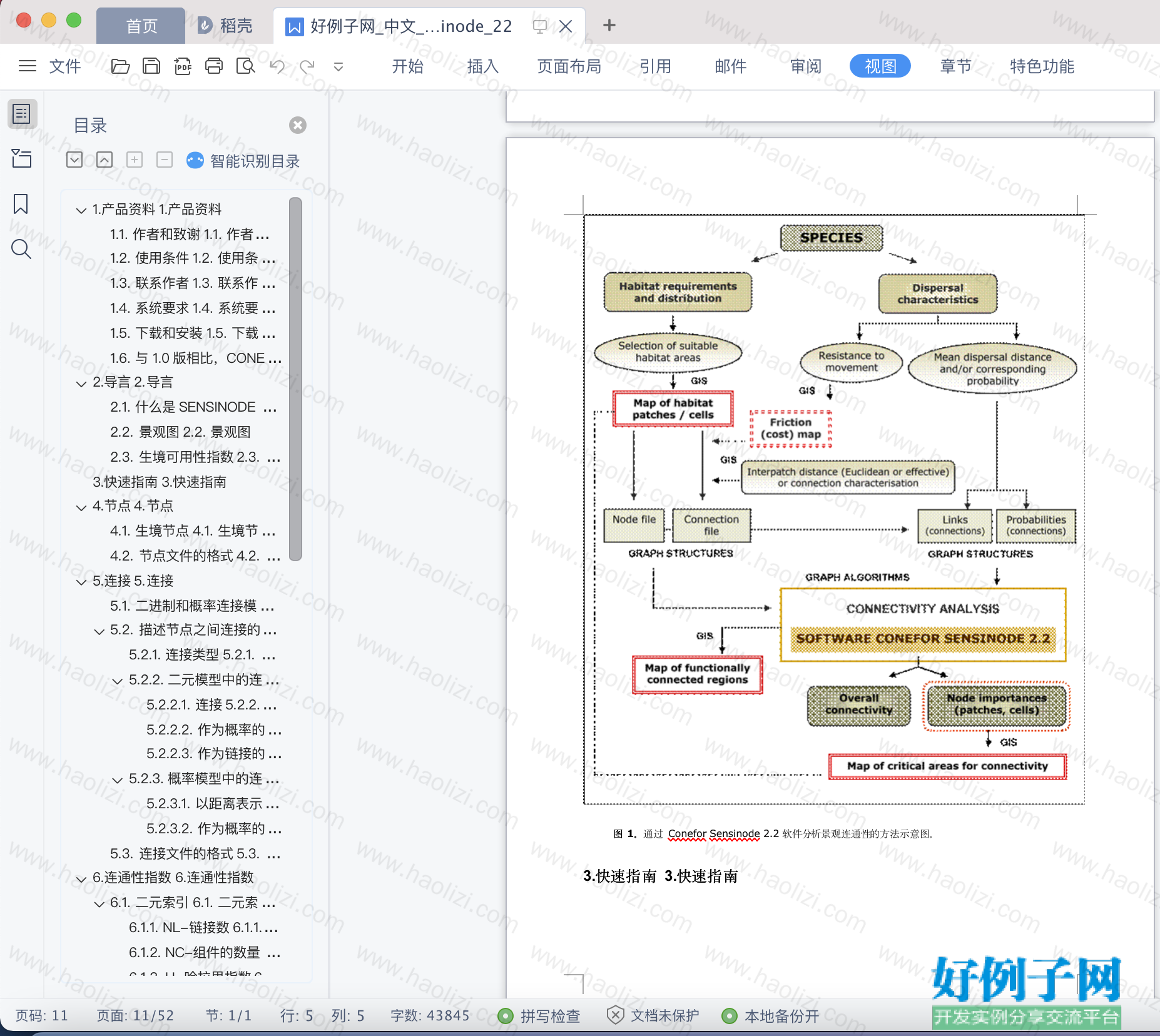Export to PDF icon
This screenshot has width=1160, height=1036.
point(183,66)
